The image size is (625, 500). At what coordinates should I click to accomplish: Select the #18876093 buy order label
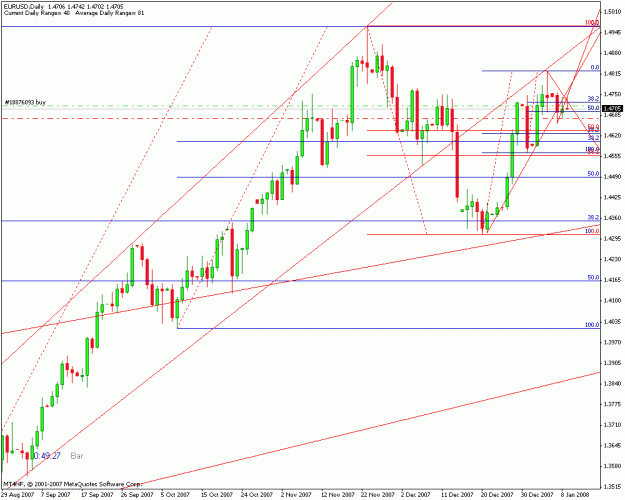coord(25,102)
